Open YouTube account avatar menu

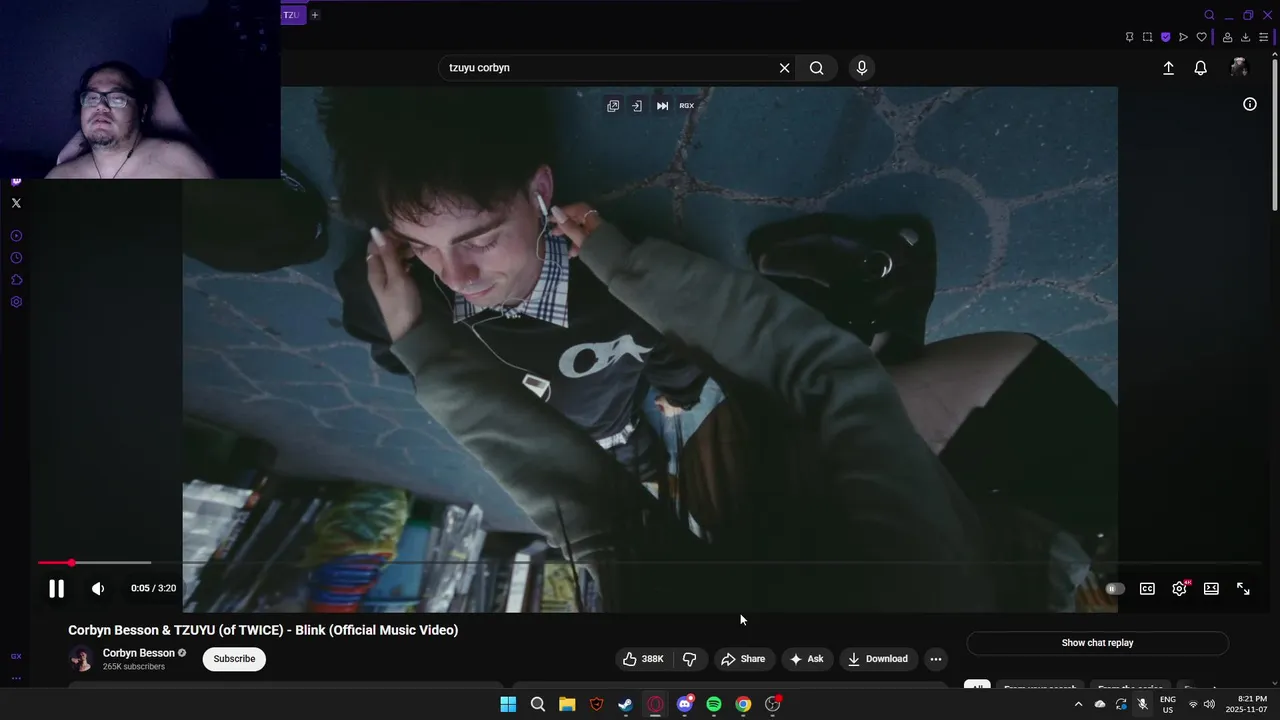coord(1239,68)
